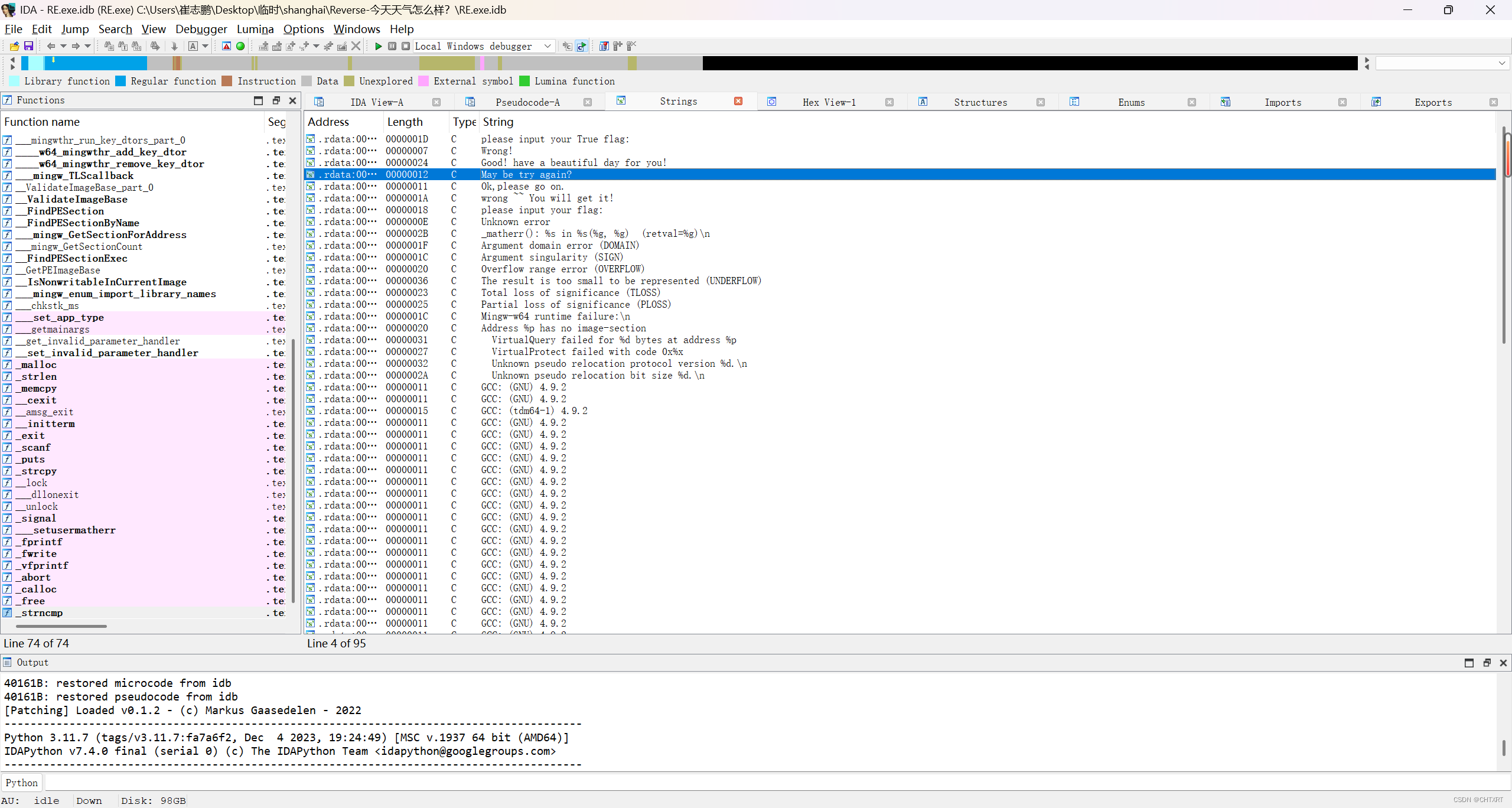Viewport: 1512px width, 808px height.
Task: Open the Local Windows debugger combo box
Action: [484, 46]
